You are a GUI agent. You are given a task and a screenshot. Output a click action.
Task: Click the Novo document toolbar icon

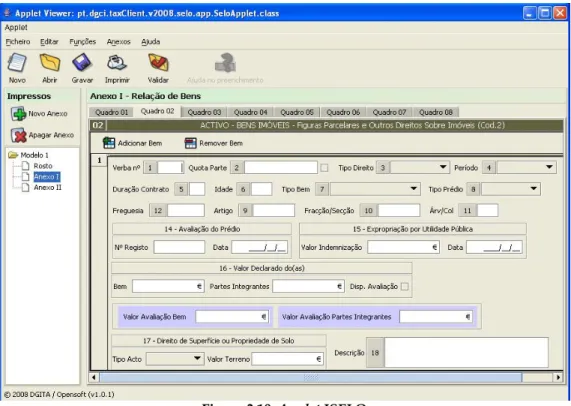tap(17, 63)
